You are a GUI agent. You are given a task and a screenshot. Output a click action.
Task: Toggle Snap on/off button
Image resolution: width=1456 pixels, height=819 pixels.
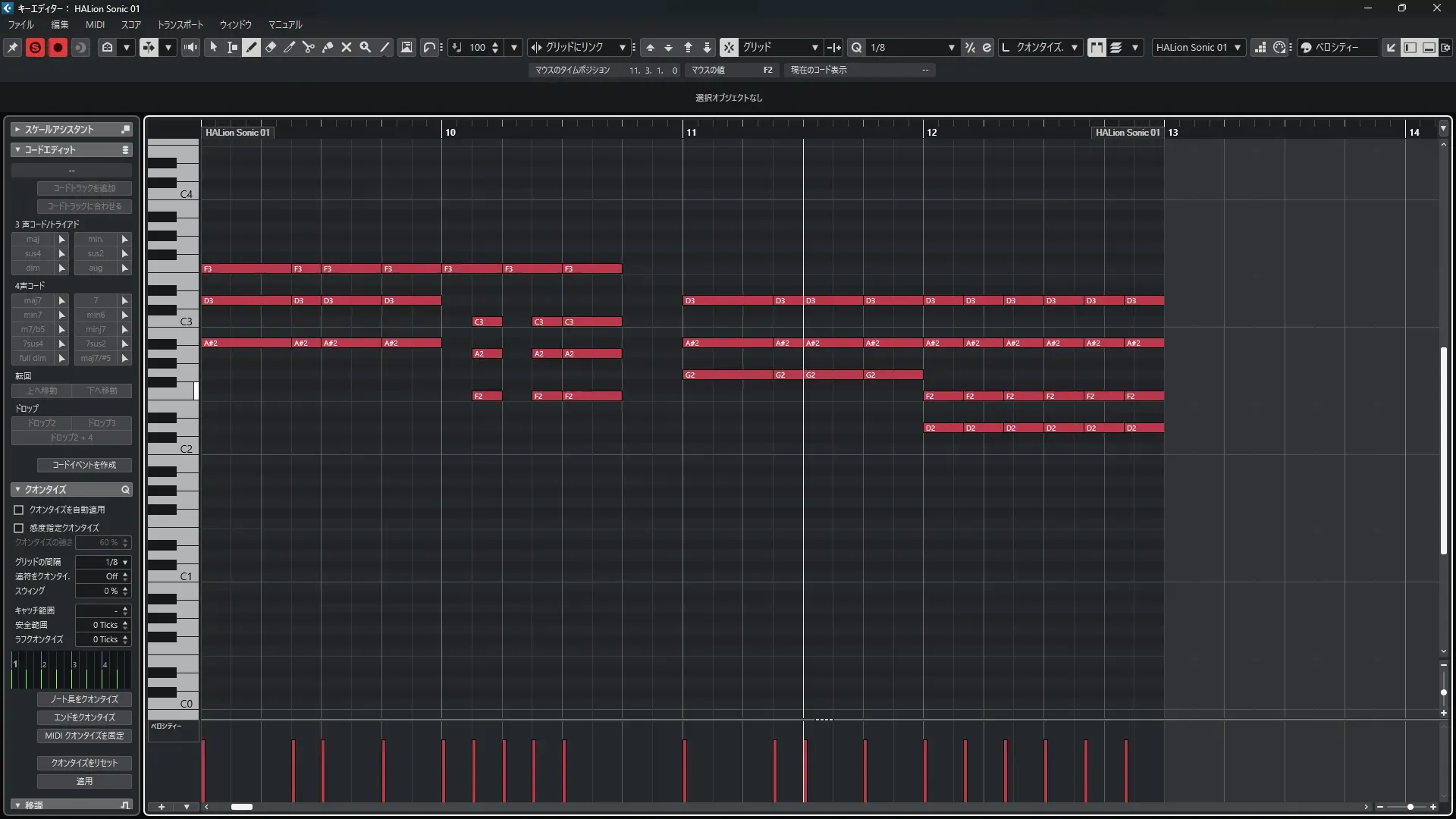(x=728, y=47)
